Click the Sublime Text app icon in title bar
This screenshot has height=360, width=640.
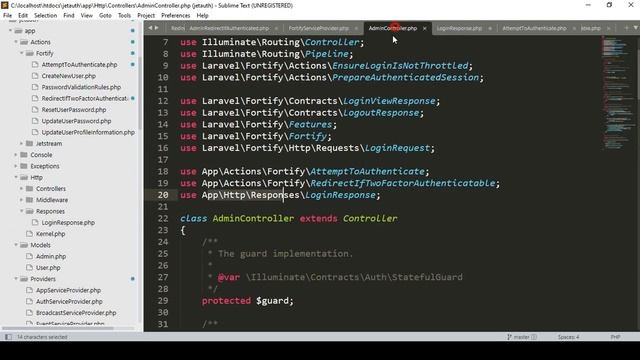coord(4,5)
